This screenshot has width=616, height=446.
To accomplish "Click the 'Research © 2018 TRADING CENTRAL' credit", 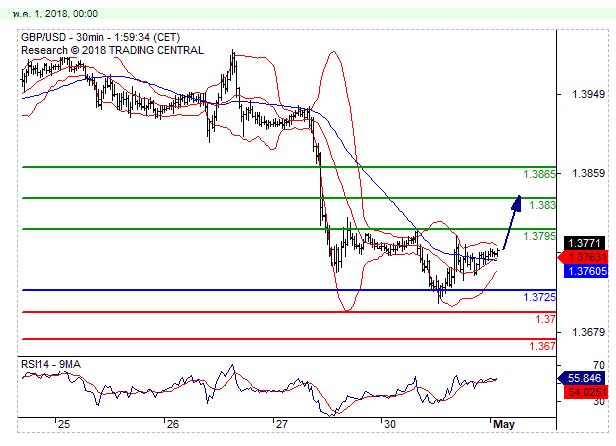I will 112,50.
